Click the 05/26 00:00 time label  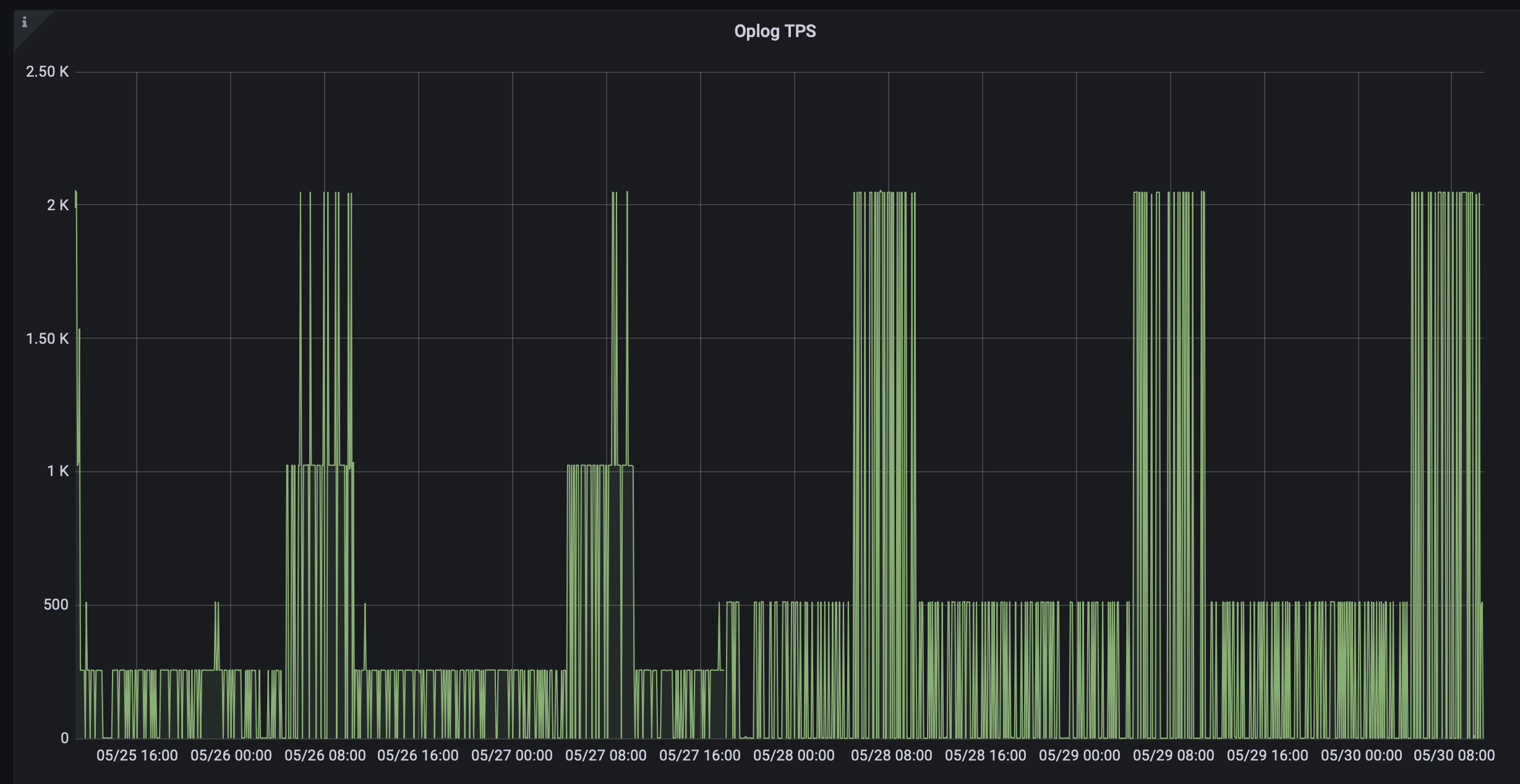point(232,755)
